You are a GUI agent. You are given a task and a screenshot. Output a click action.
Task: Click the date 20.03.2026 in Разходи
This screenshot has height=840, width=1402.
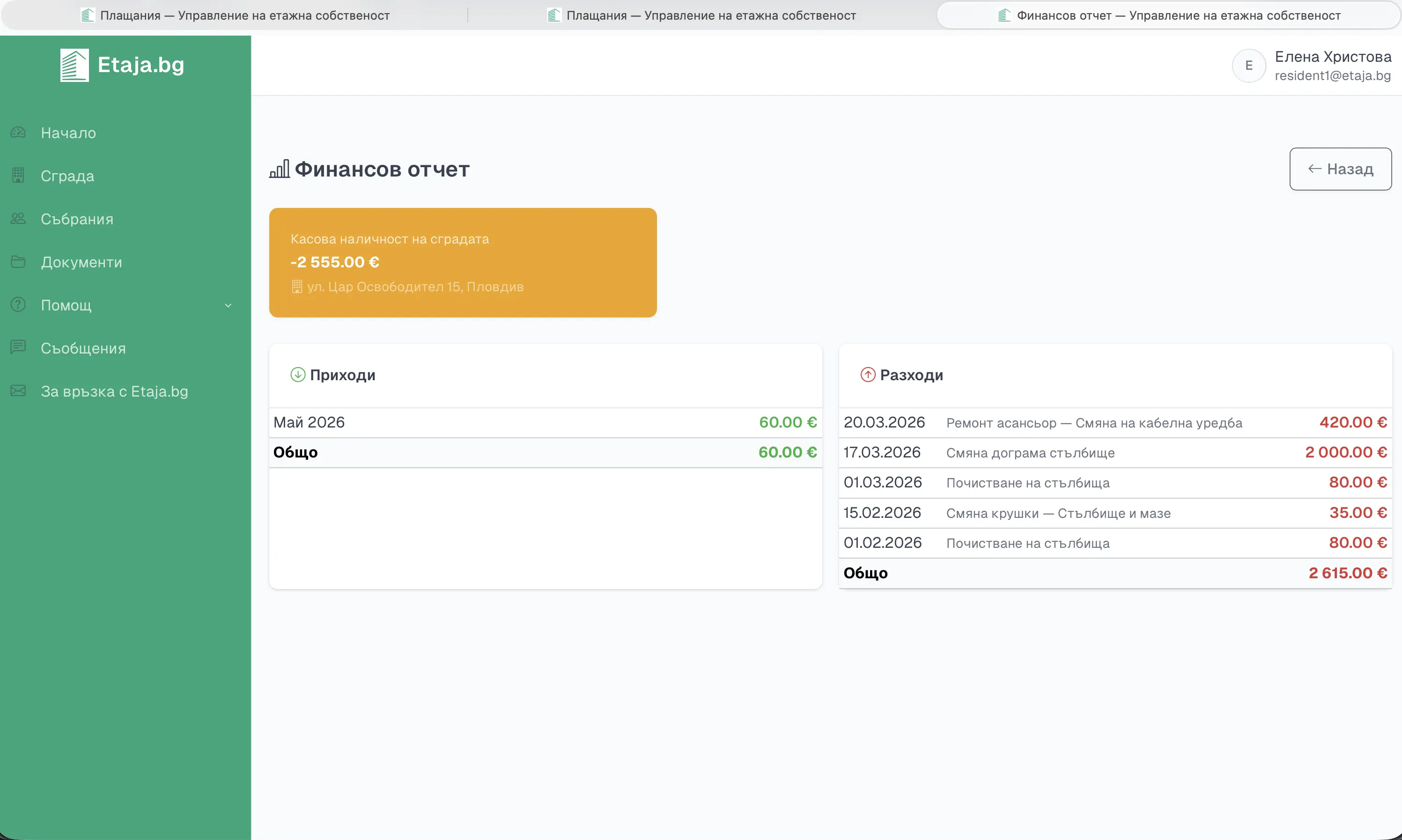[884, 422]
